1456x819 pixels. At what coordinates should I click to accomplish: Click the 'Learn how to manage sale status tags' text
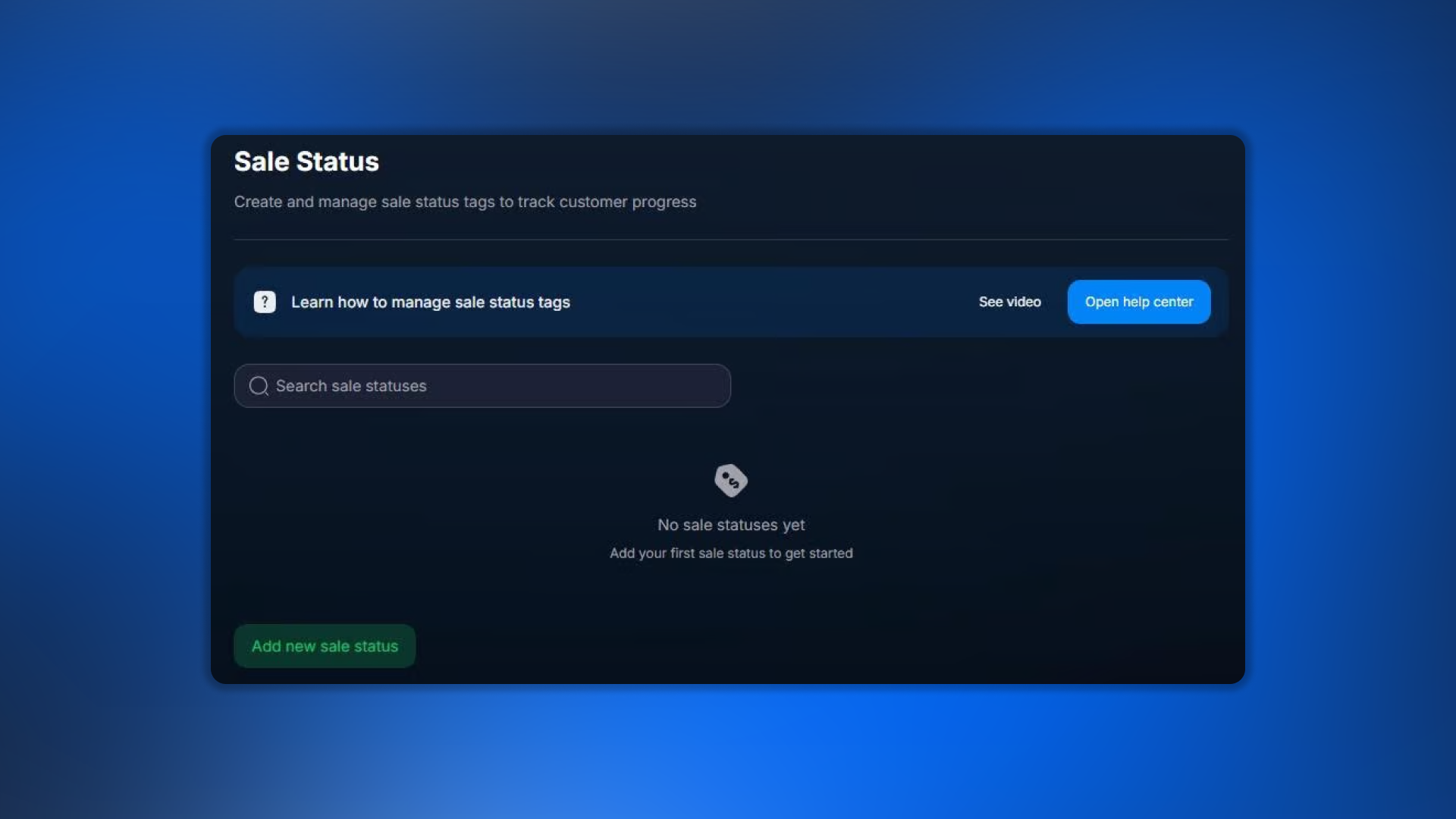[431, 302]
